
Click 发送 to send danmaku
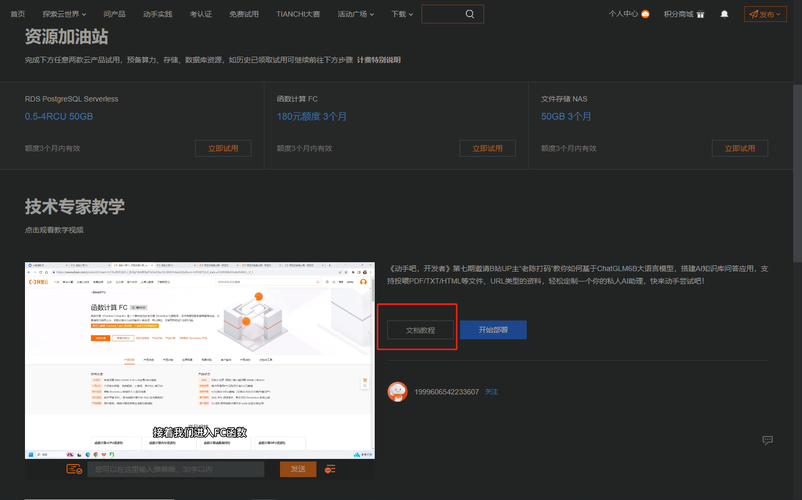[x=298, y=469]
